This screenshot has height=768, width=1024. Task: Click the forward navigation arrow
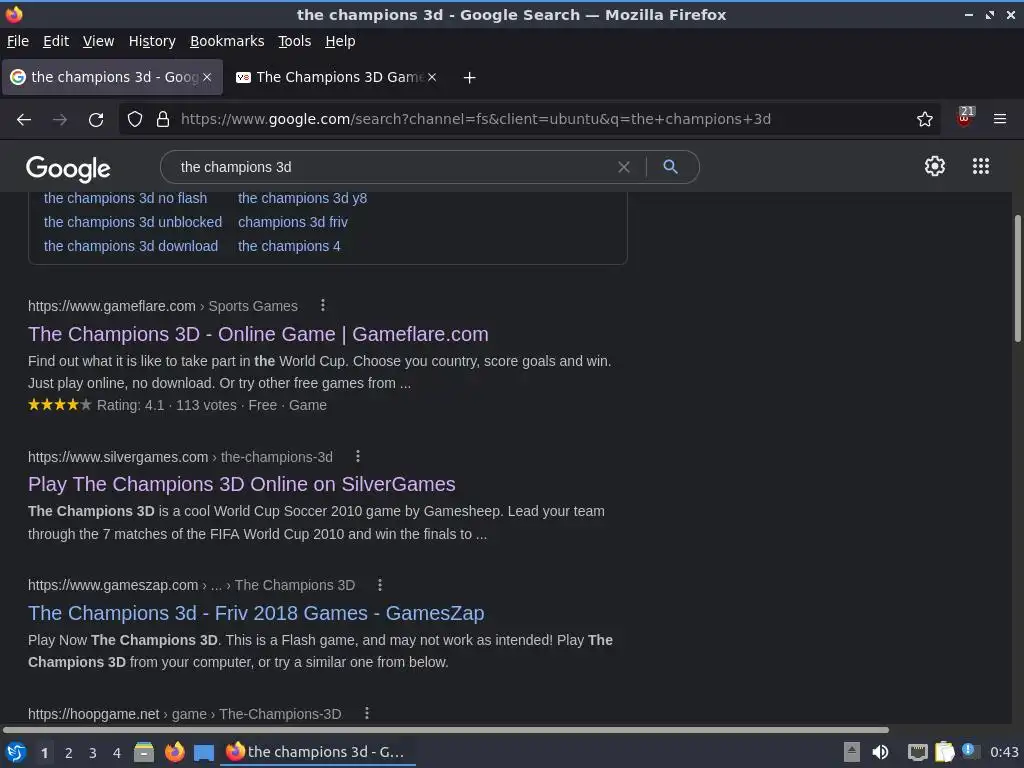tap(59, 119)
